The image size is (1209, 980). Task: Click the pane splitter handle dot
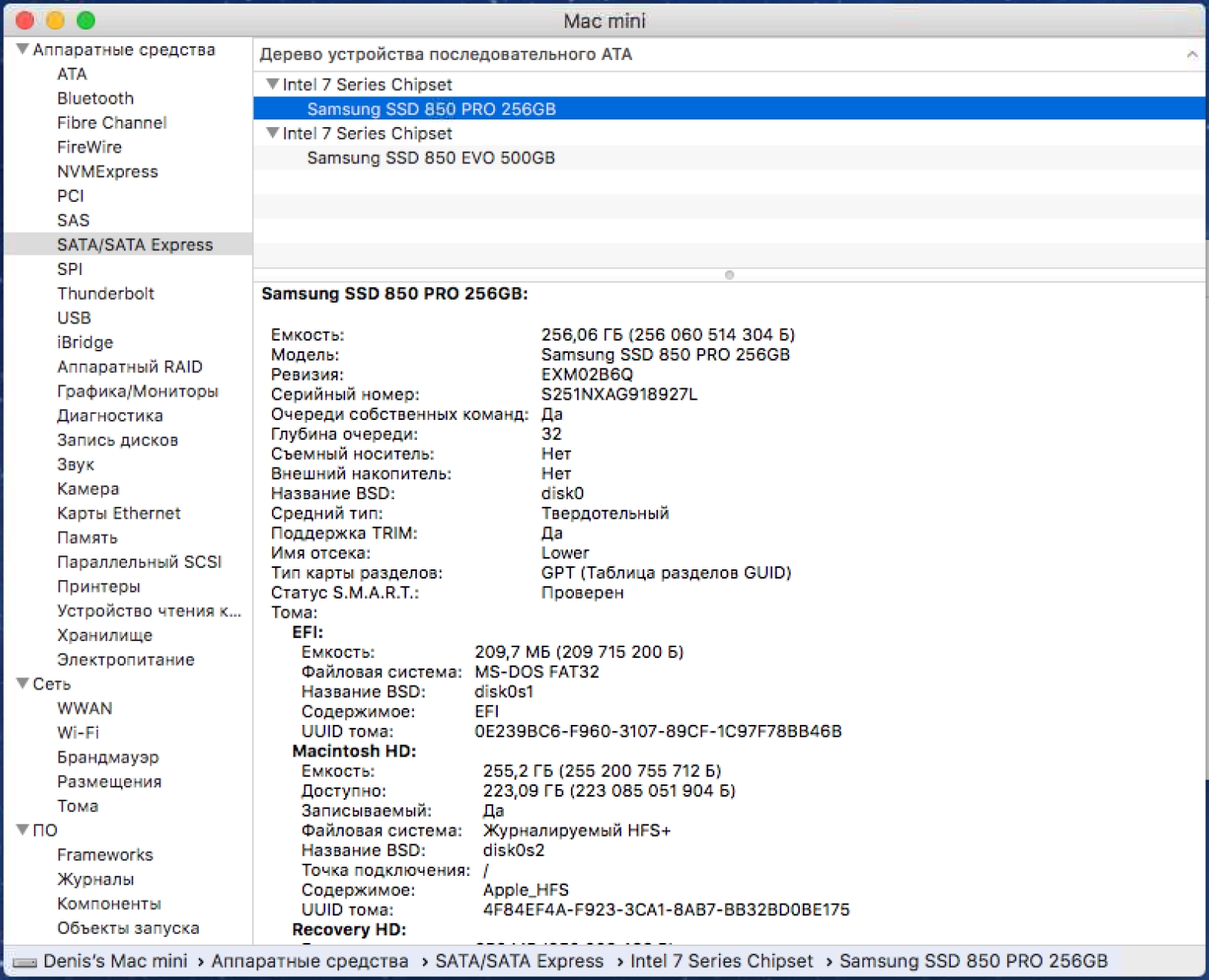click(729, 275)
